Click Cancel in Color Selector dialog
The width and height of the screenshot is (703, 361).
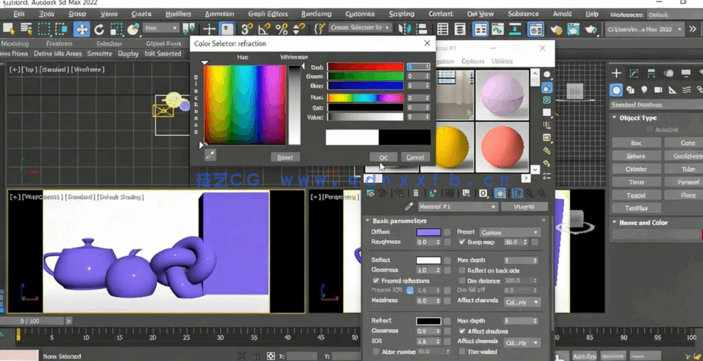point(415,157)
